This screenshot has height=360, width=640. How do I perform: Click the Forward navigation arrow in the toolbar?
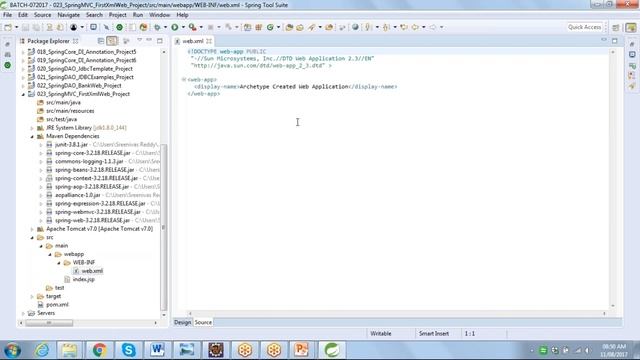(x=433, y=27)
